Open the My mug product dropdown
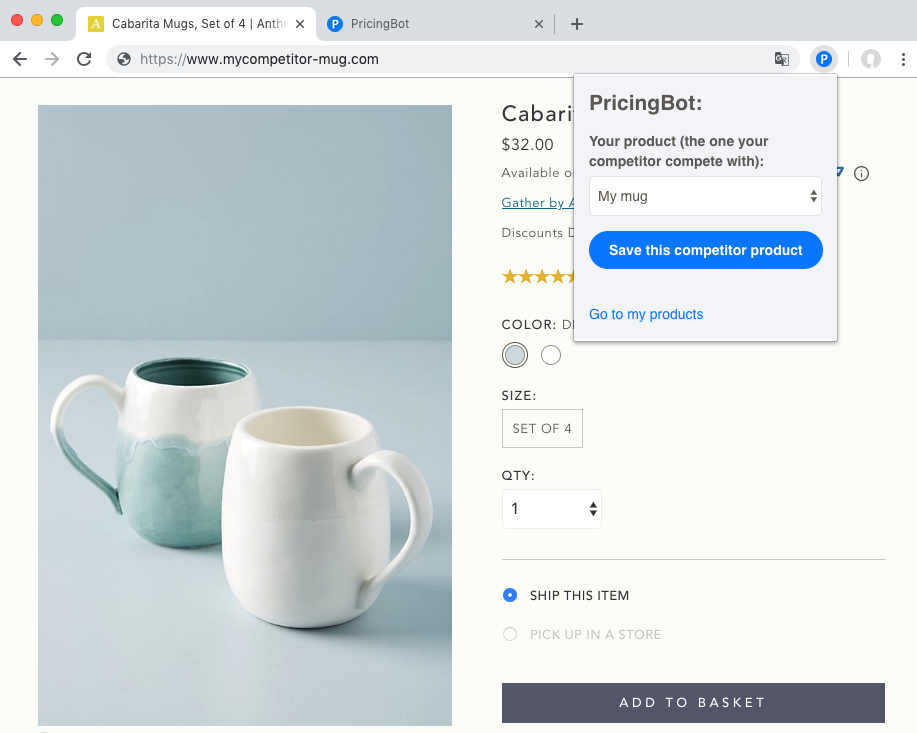The width and height of the screenshot is (917, 733). coord(705,196)
